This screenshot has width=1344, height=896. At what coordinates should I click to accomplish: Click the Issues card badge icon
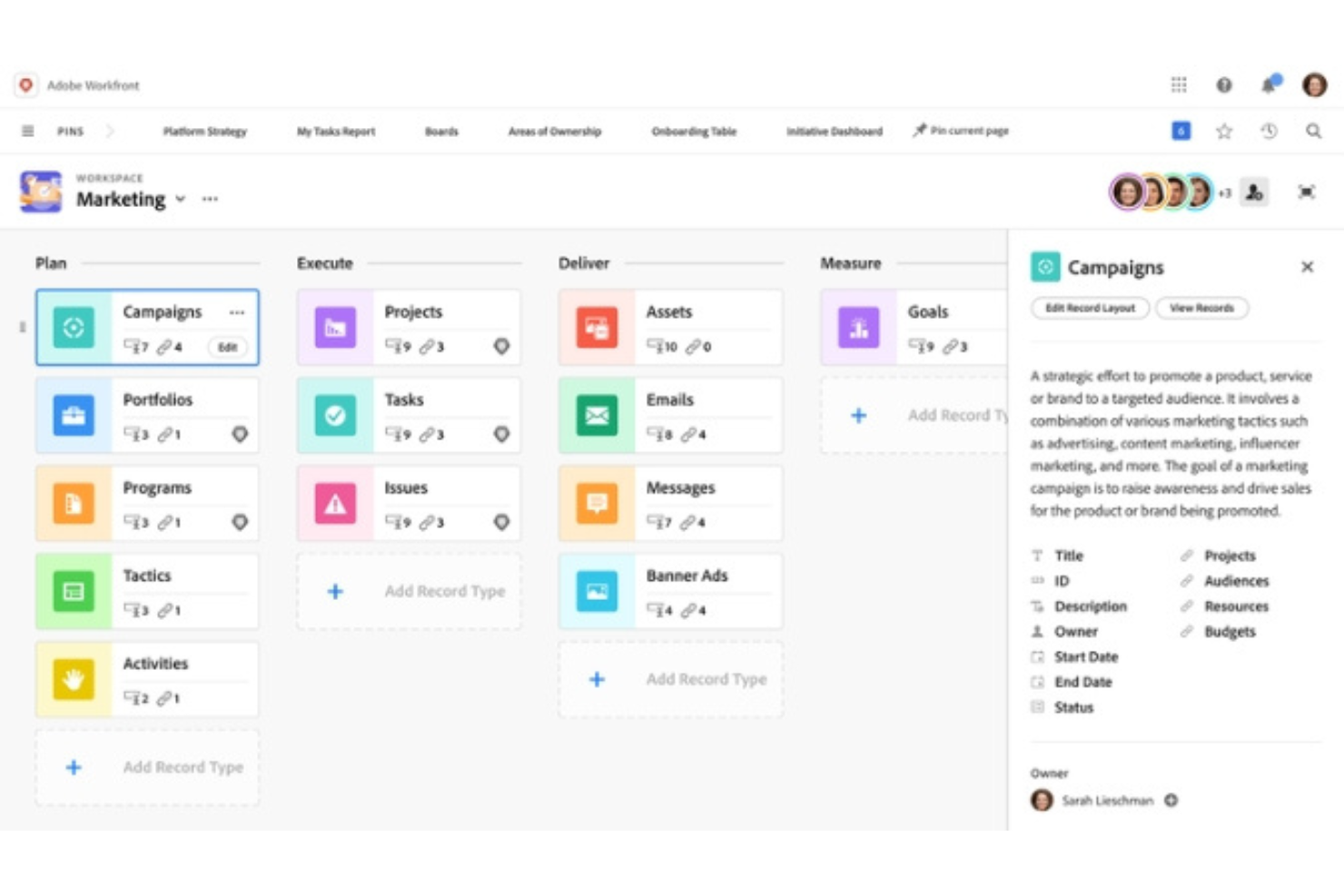tap(501, 522)
